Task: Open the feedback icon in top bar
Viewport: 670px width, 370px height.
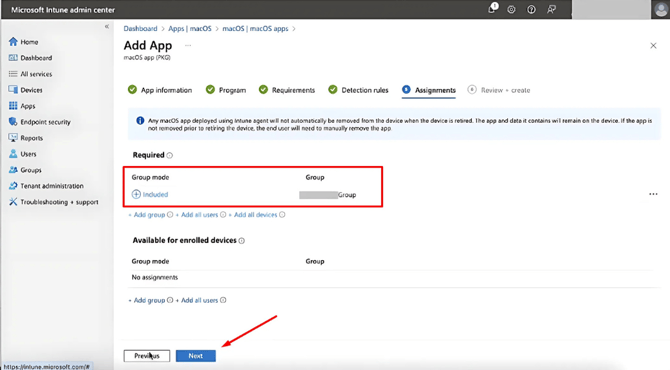Action: [x=551, y=9]
